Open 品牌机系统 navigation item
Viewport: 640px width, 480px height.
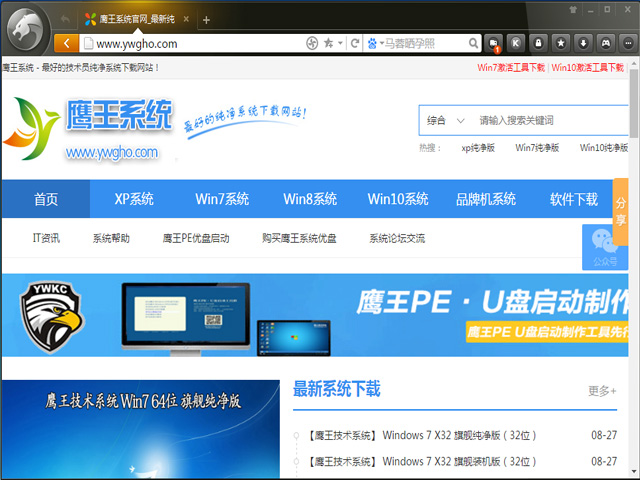click(486, 199)
